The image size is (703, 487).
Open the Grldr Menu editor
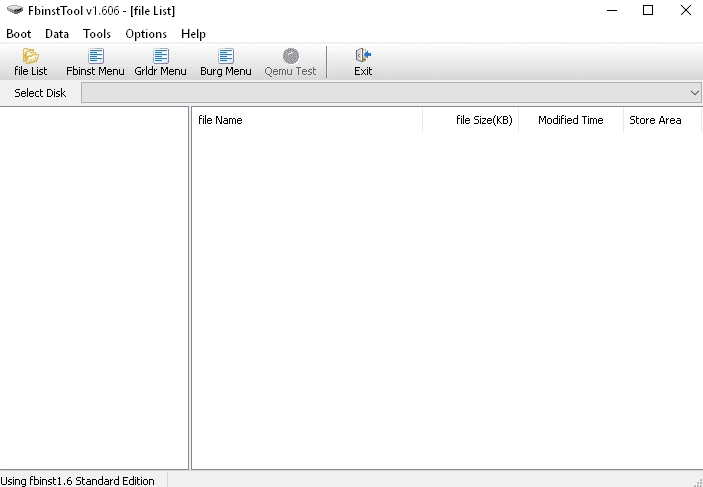pyautogui.click(x=161, y=62)
